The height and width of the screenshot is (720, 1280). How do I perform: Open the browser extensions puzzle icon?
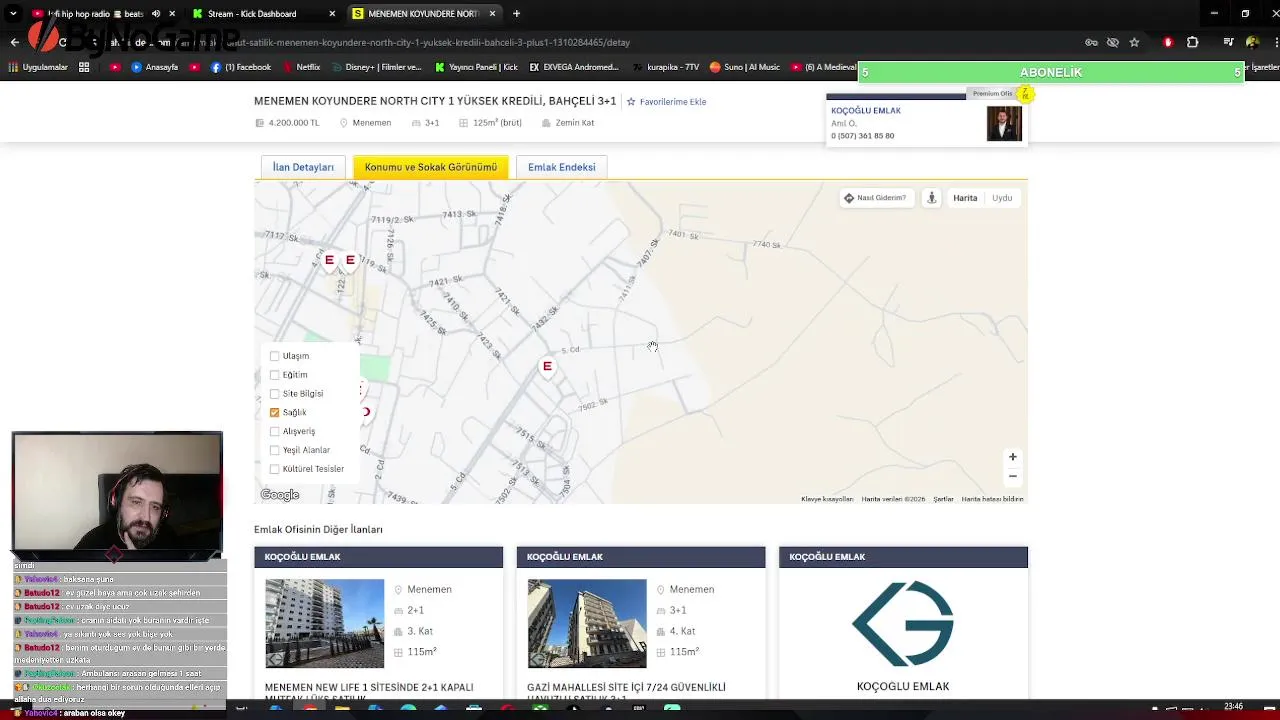coord(1192,42)
